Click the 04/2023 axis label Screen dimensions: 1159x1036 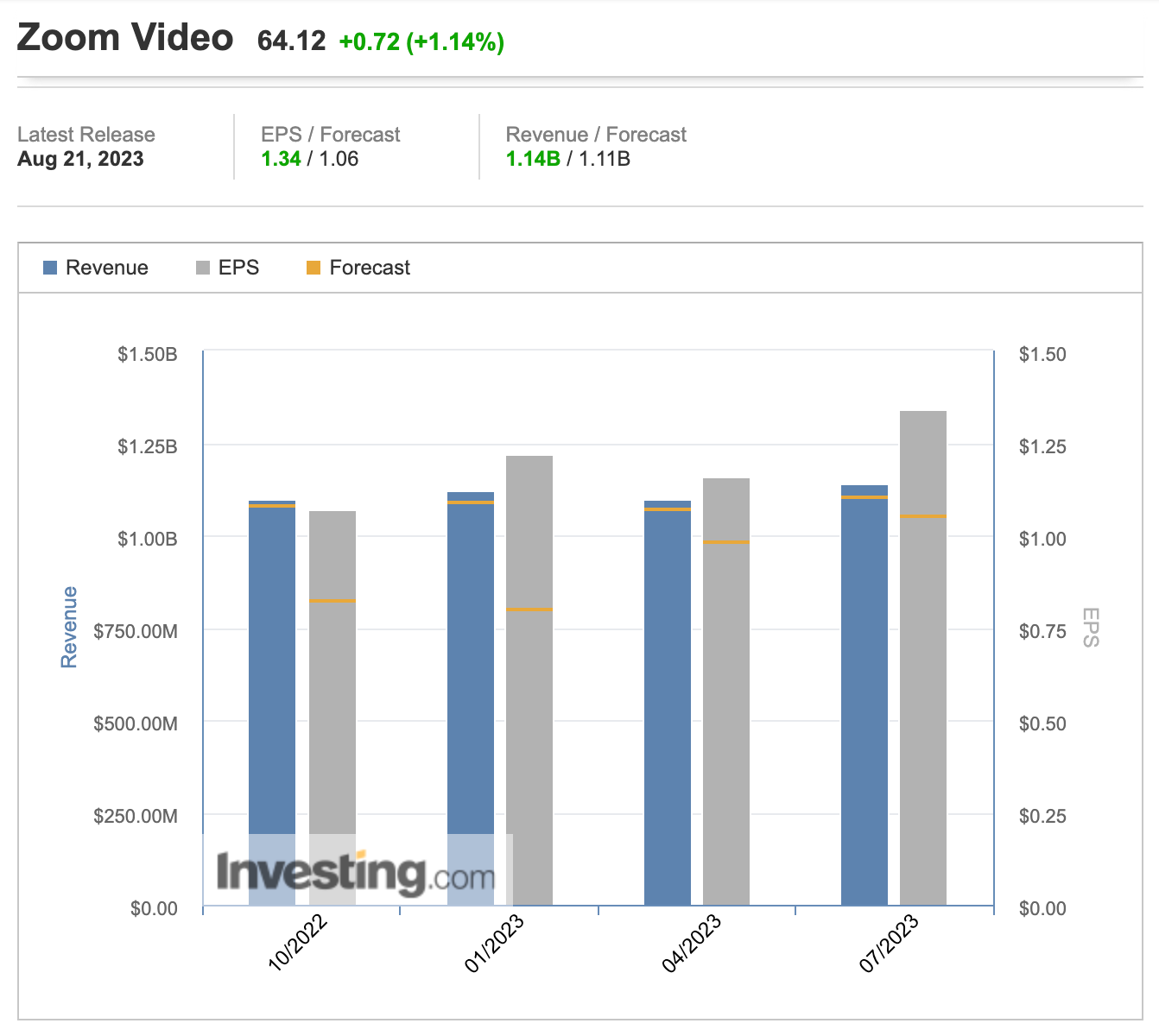point(692,943)
